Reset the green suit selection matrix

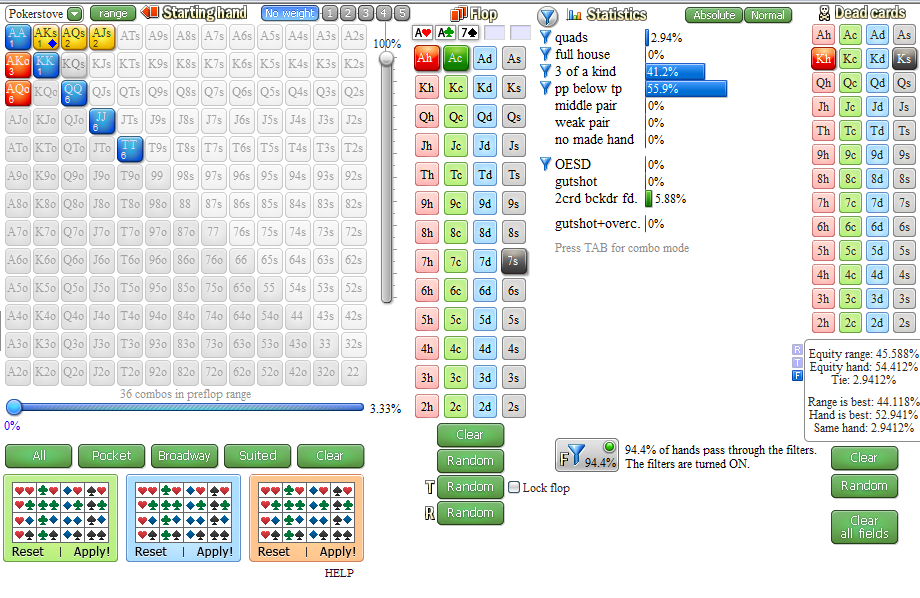coord(28,552)
